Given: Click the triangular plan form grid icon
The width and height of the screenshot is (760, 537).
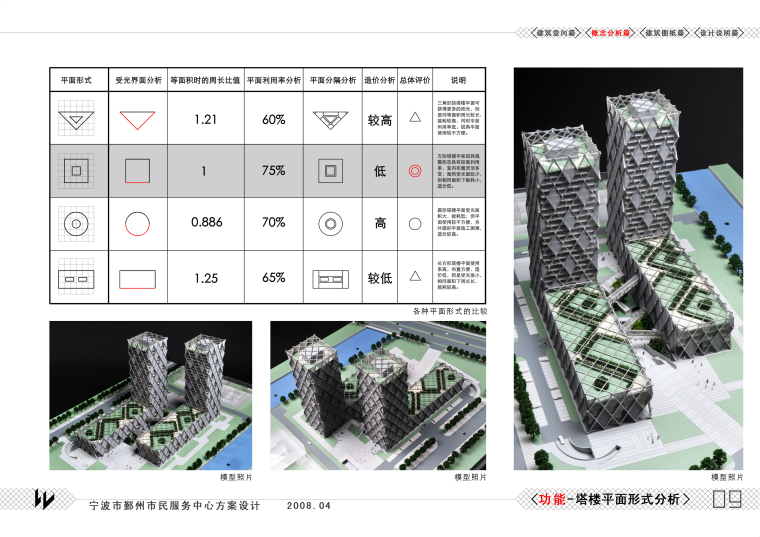Looking at the screenshot, I should click(75, 119).
